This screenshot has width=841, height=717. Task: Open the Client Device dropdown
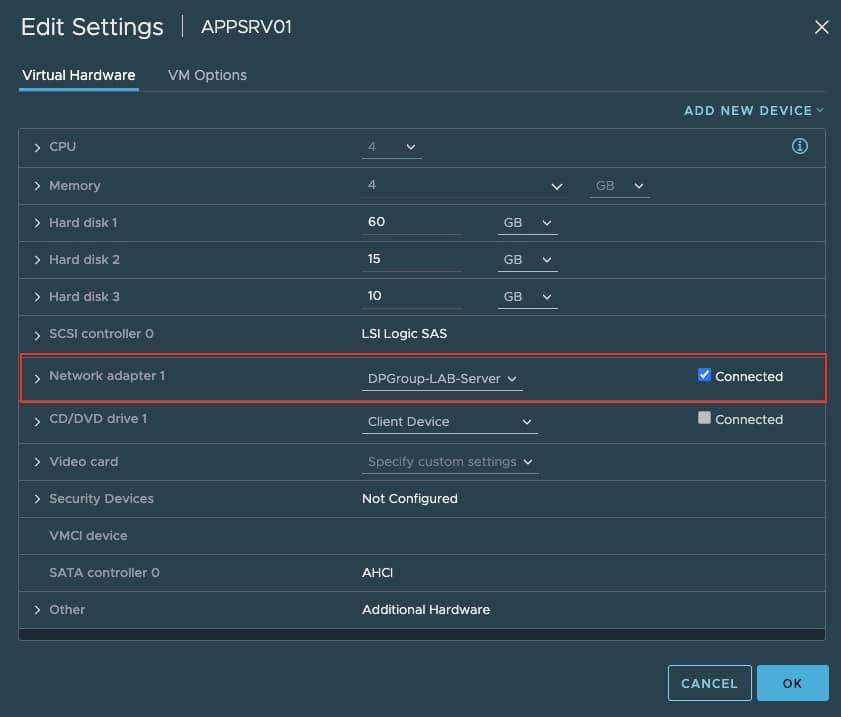[x=449, y=422]
